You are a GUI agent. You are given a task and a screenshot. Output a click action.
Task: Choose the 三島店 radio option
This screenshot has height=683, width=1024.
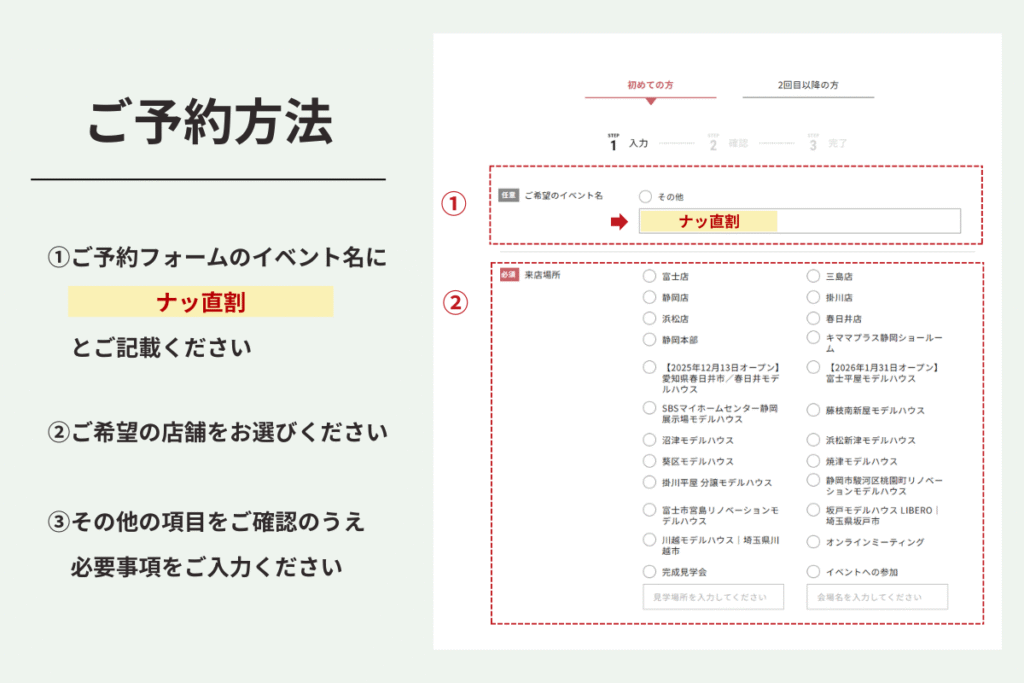pos(814,276)
